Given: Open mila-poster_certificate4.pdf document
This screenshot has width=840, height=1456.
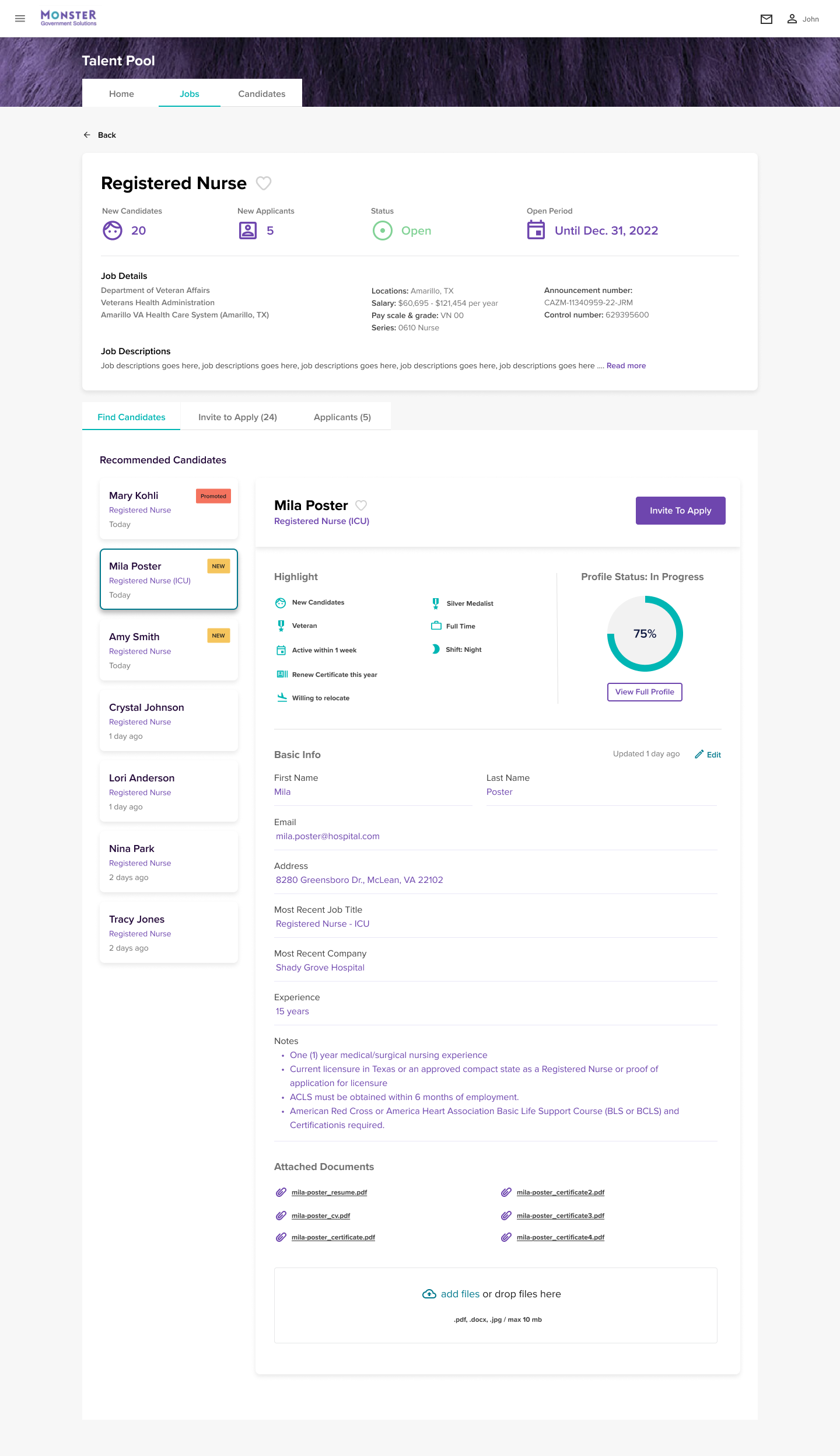Looking at the screenshot, I should click(561, 1237).
